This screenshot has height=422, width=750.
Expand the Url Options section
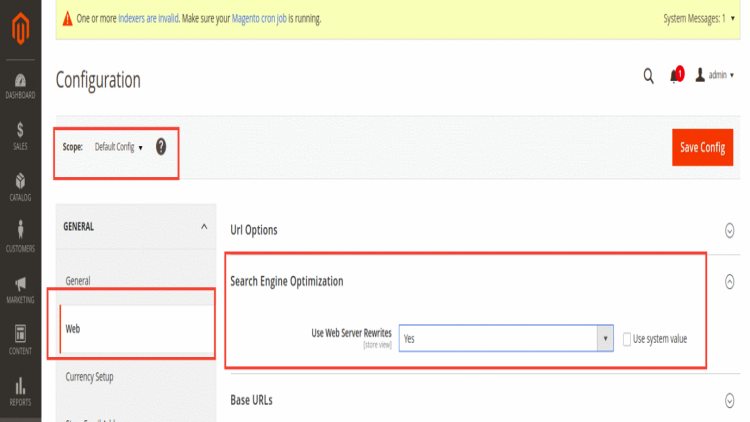coord(729,230)
